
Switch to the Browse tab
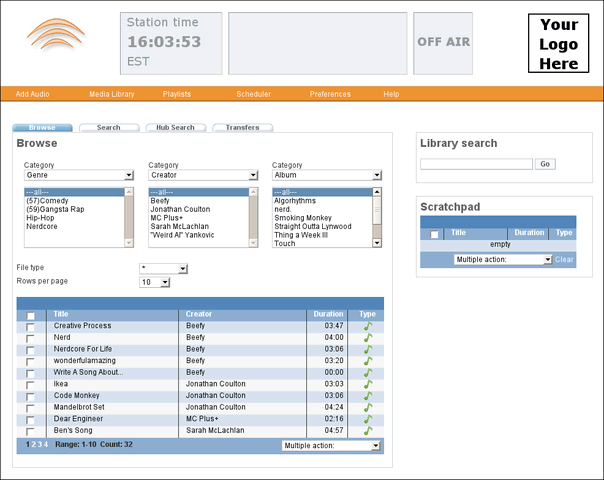click(42, 128)
